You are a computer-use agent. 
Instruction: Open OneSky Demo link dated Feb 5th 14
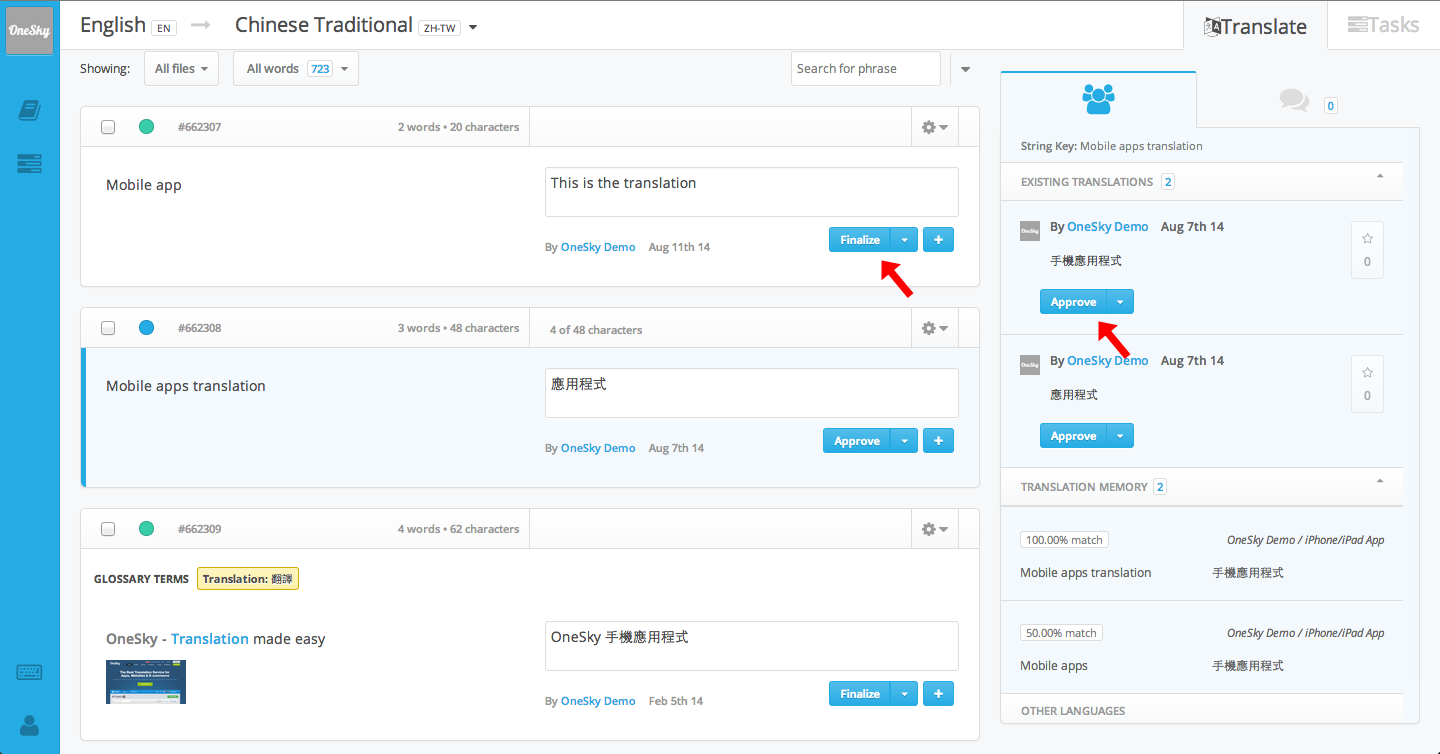[x=598, y=701]
